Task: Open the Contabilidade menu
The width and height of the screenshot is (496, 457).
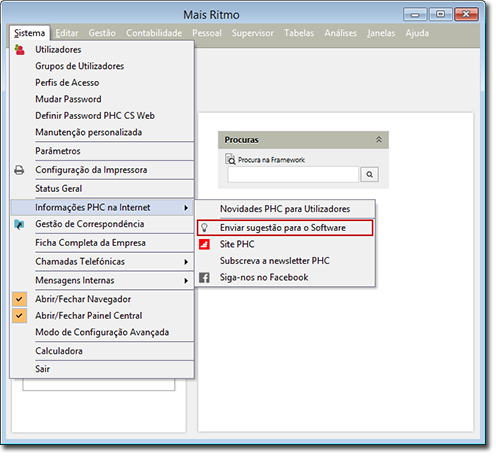Action: pos(154,33)
